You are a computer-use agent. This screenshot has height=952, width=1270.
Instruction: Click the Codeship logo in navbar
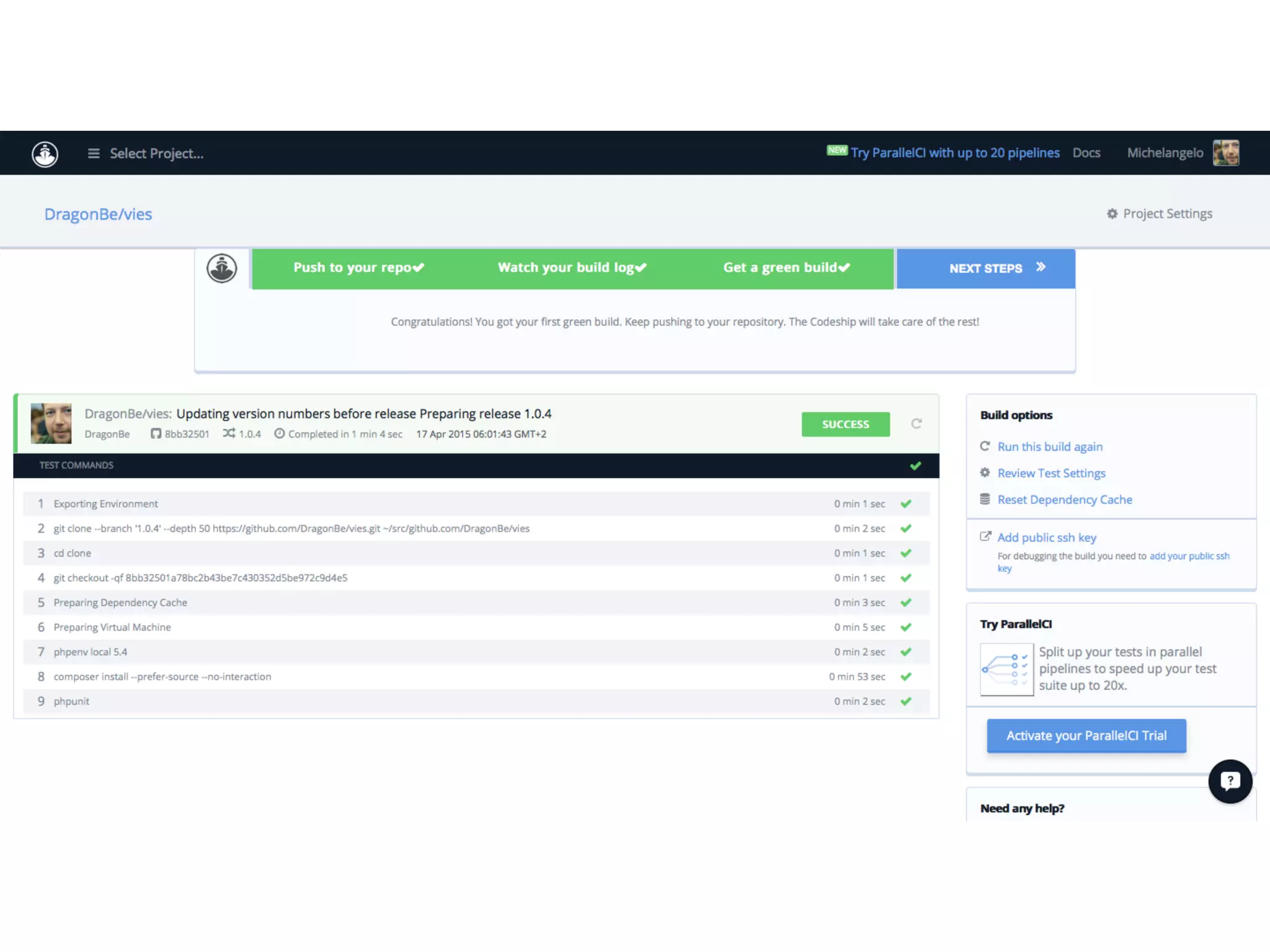(45, 154)
